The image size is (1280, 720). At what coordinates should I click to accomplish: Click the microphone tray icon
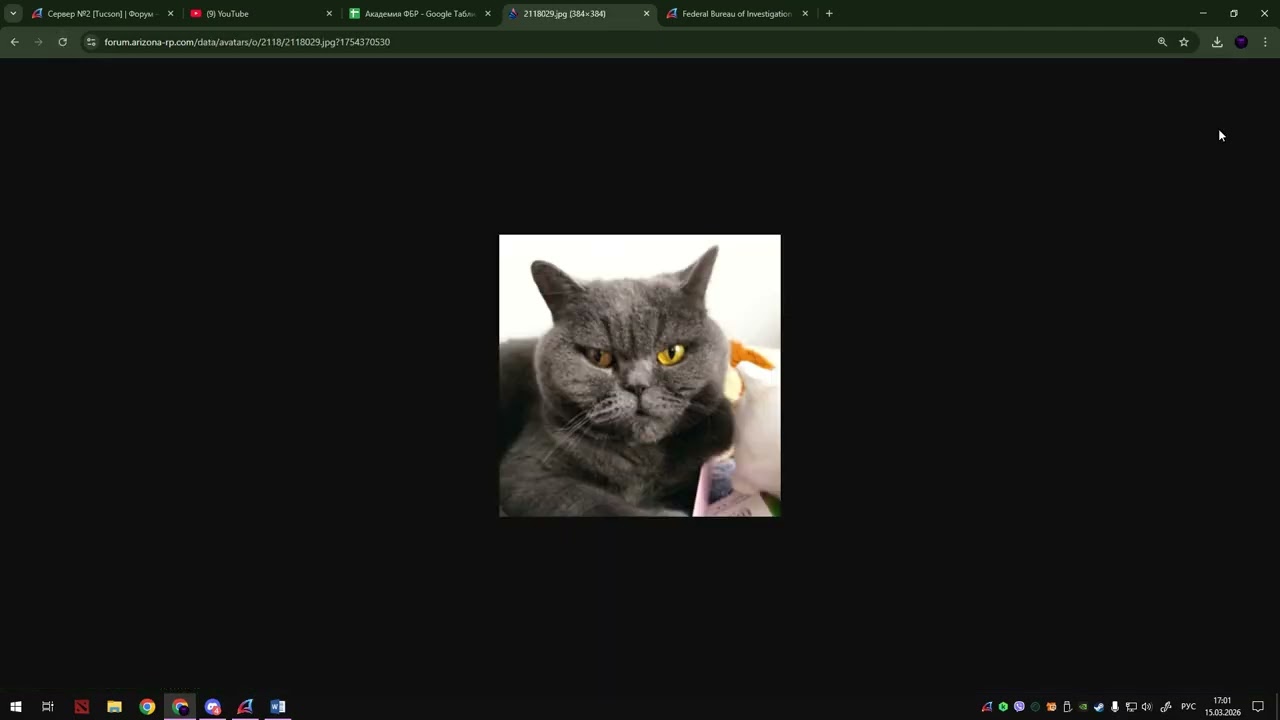1115,707
